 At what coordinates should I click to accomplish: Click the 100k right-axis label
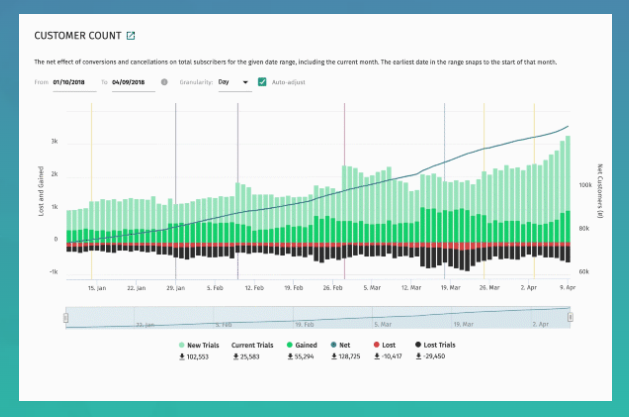(585, 185)
